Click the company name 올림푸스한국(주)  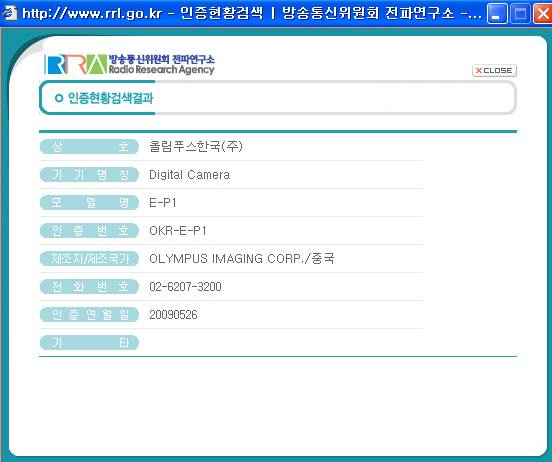click(196, 146)
